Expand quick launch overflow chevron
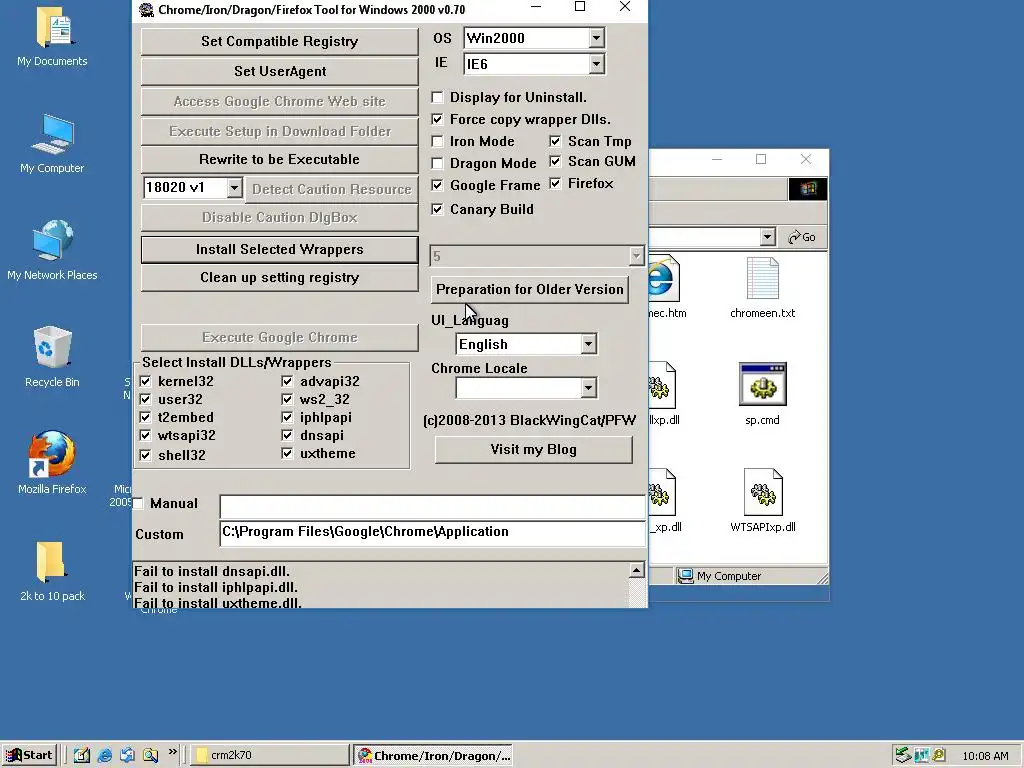Screen dimensions: 1024x768 point(172,752)
